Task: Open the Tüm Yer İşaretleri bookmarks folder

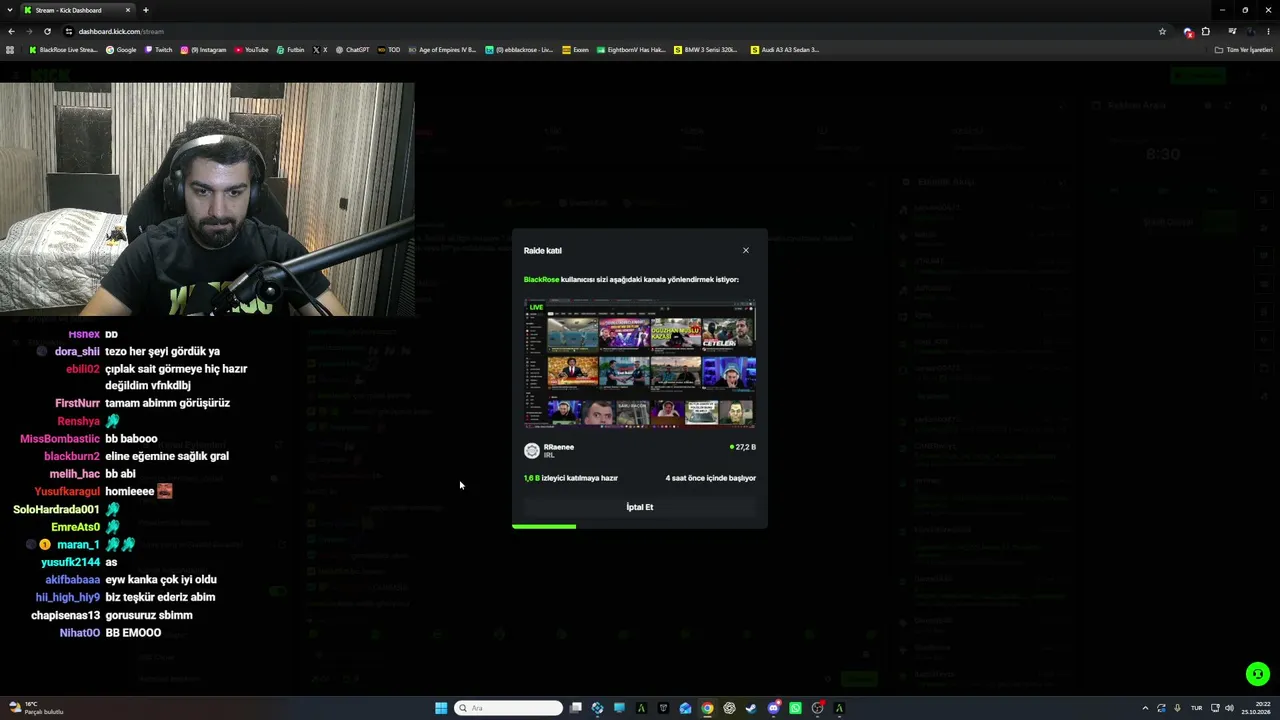Action: click(1244, 49)
